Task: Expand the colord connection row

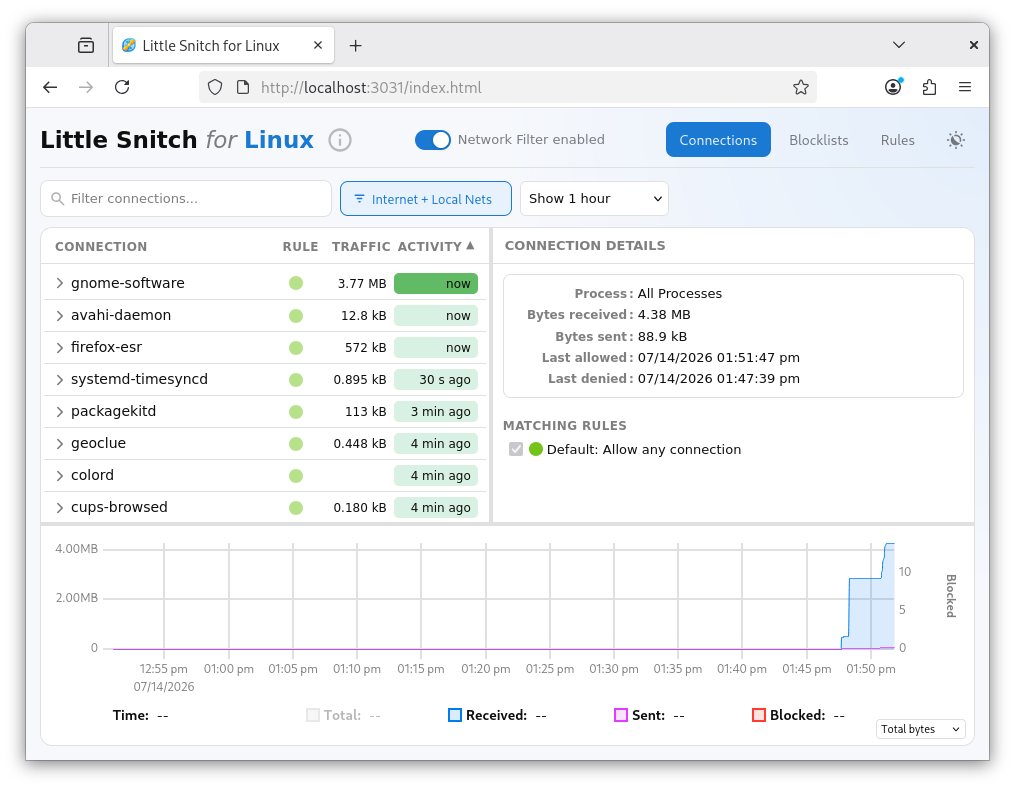Action: [60, 476]
